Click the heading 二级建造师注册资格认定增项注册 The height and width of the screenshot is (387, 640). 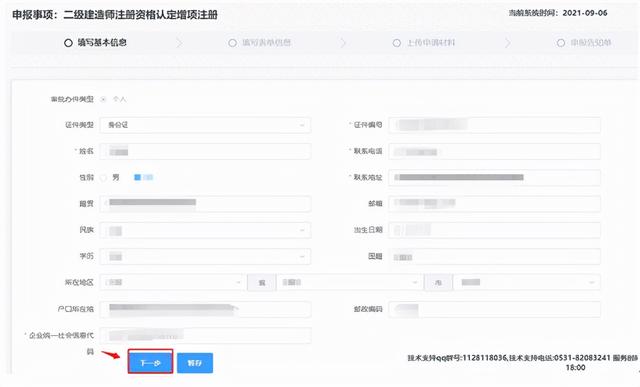140,15
